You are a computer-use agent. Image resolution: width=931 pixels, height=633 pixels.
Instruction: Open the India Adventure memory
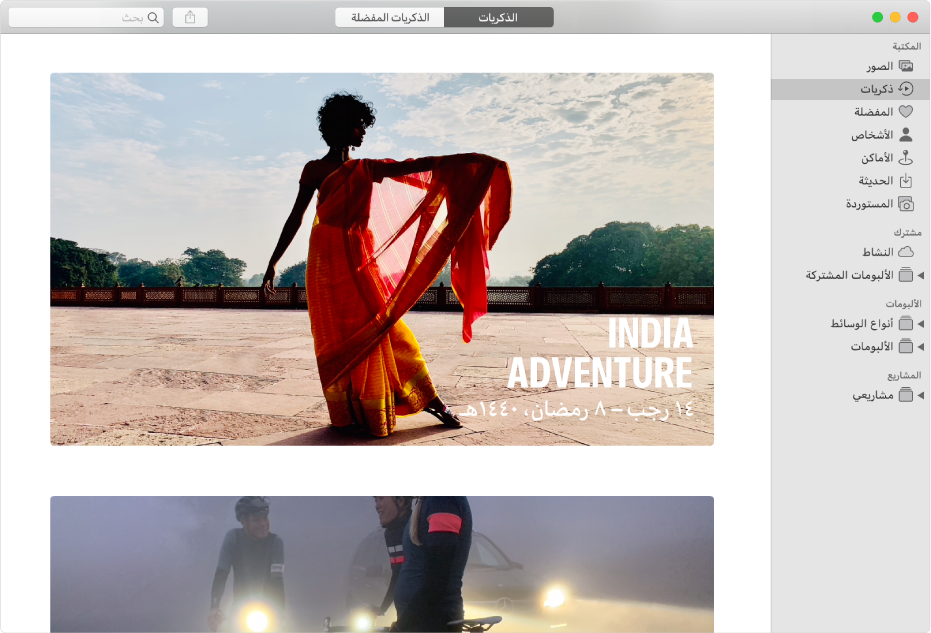[382, 259]
